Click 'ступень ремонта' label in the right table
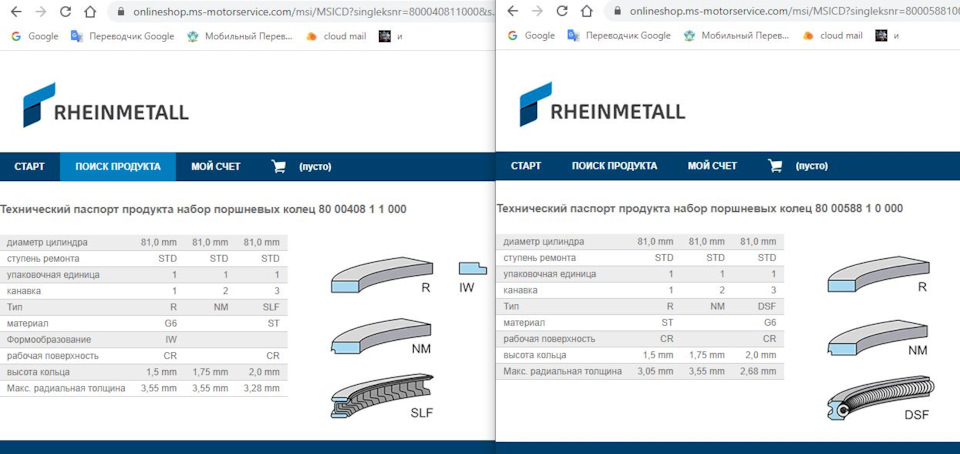This screenshot has height=454, width=960. click(539, 258)
